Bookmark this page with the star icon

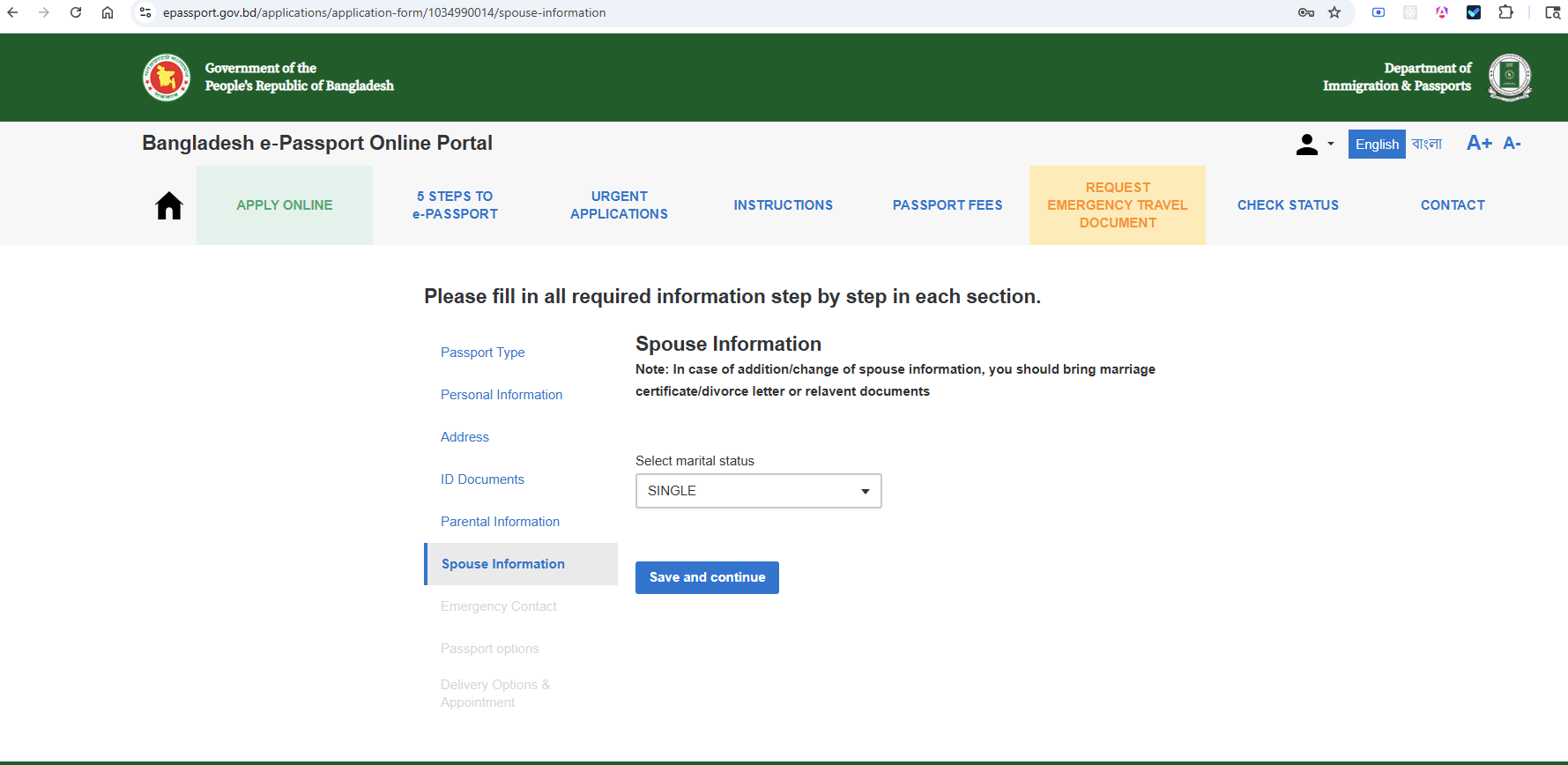(1334, 12)
